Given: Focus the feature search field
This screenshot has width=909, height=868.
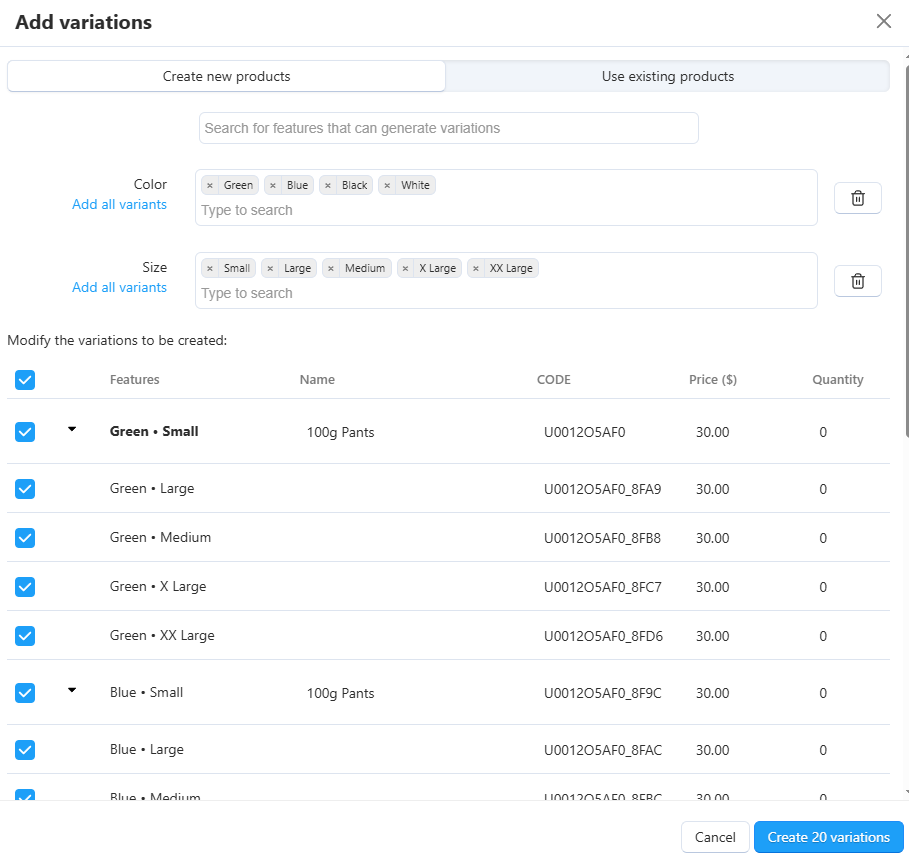Looking at the screenshot, I should click(449, 128).
